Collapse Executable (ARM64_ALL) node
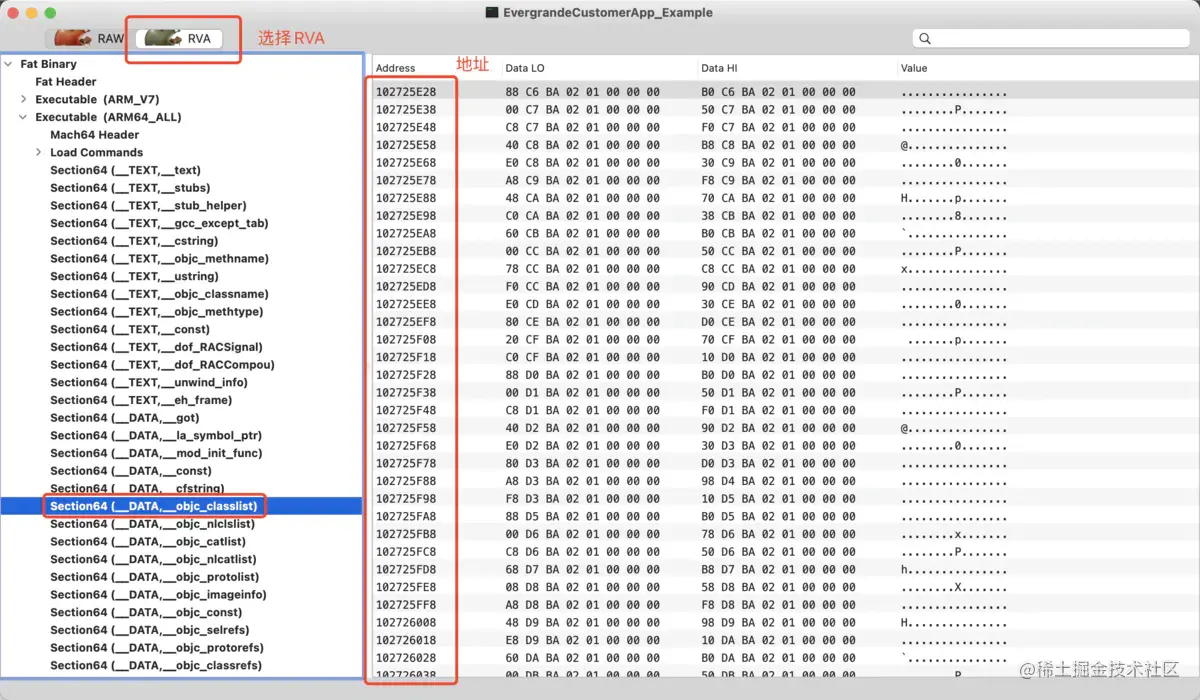Viewport: 1200px width, 700px height. [x=24, y=117]
